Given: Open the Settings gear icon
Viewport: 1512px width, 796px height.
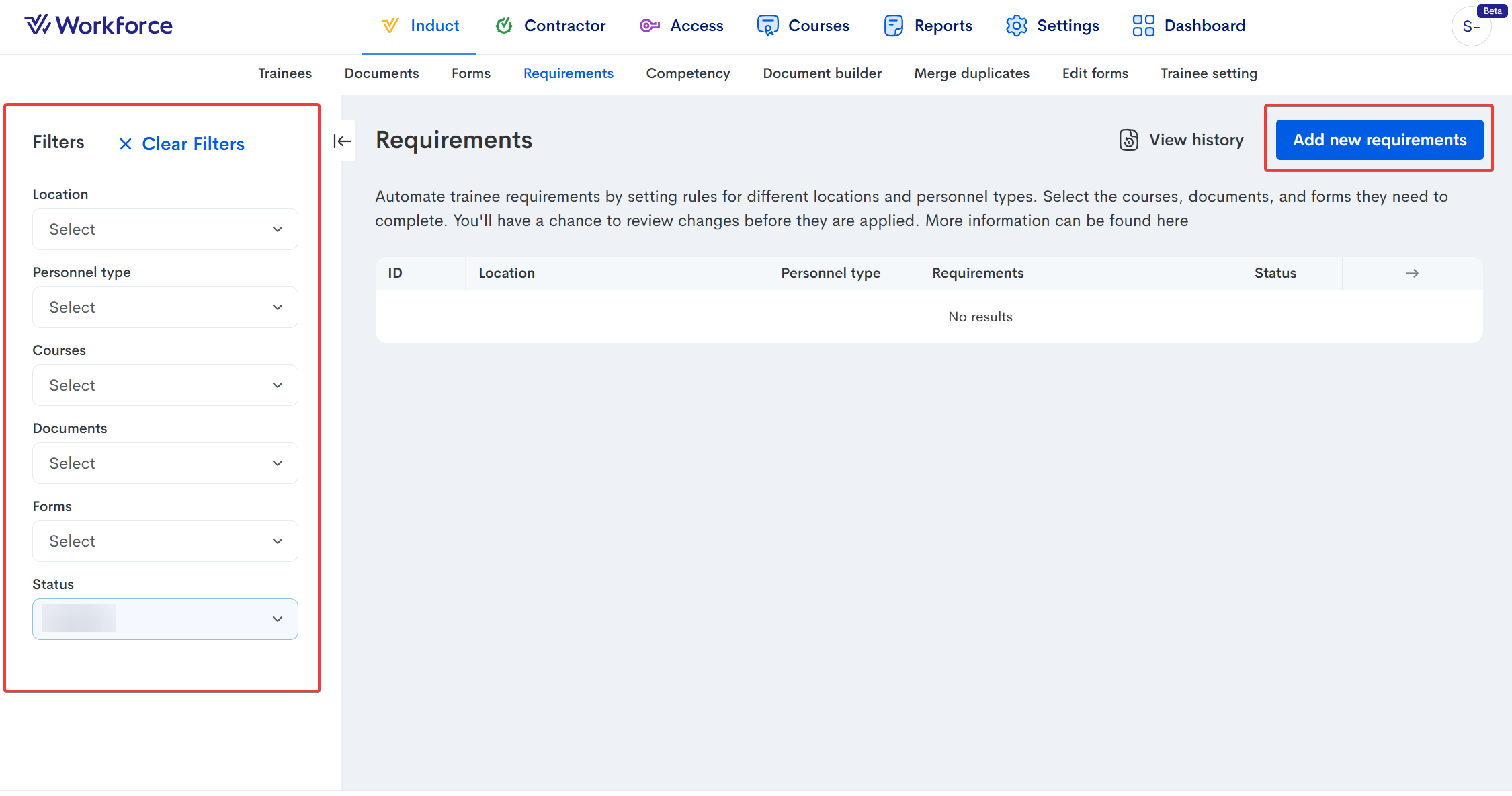Looking at the screenshot, I should (1016, 26).
